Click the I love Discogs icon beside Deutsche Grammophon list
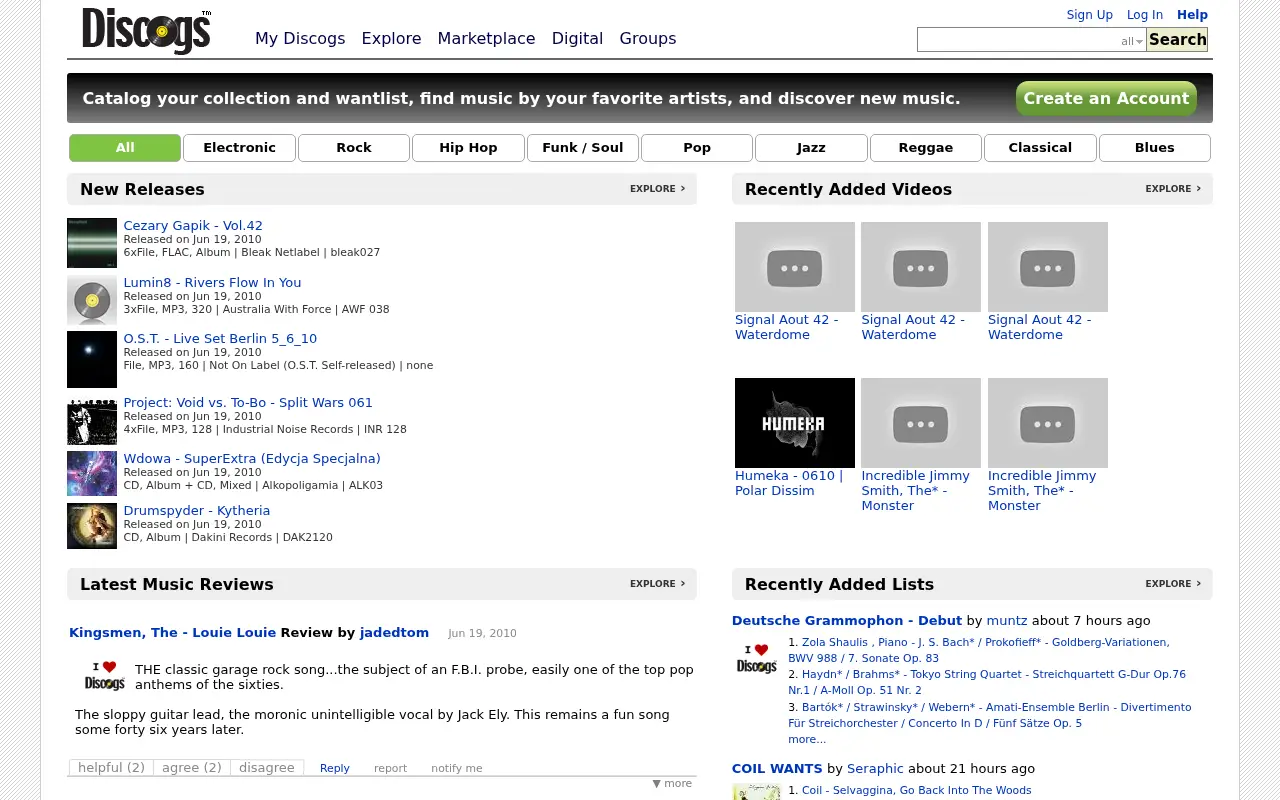 [757, 658]
